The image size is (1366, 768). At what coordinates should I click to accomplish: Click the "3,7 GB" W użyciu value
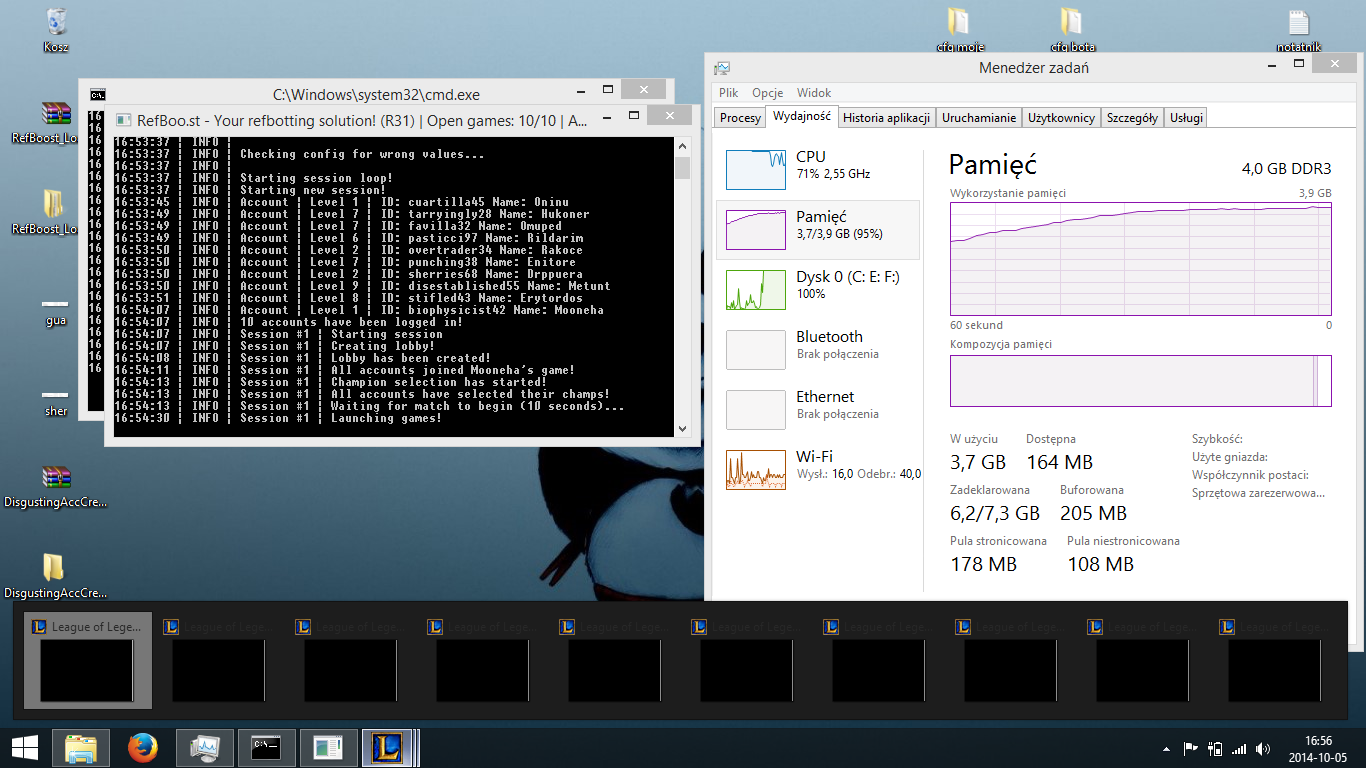(978, 462)
